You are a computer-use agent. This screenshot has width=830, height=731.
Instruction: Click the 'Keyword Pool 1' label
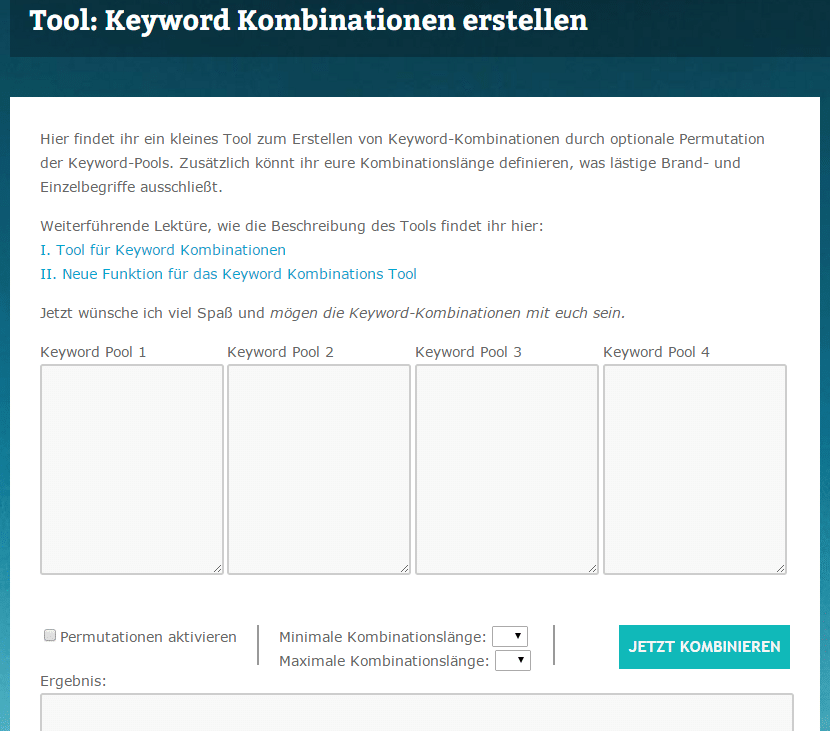pyautogui.click(x=93, y=352)
